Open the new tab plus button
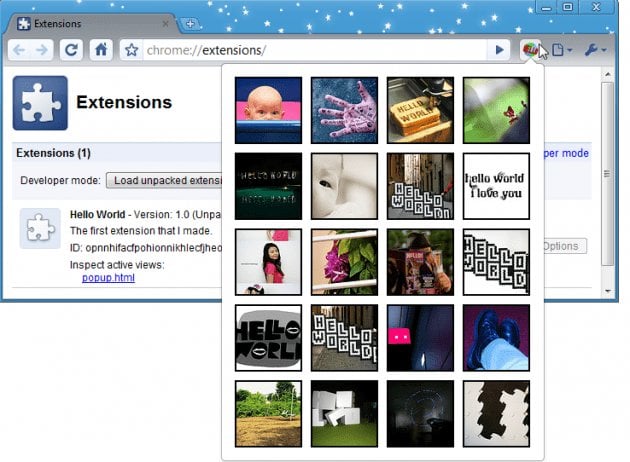Image resolution: width=630 pixels, height=462 pixels. coord(191,23)
